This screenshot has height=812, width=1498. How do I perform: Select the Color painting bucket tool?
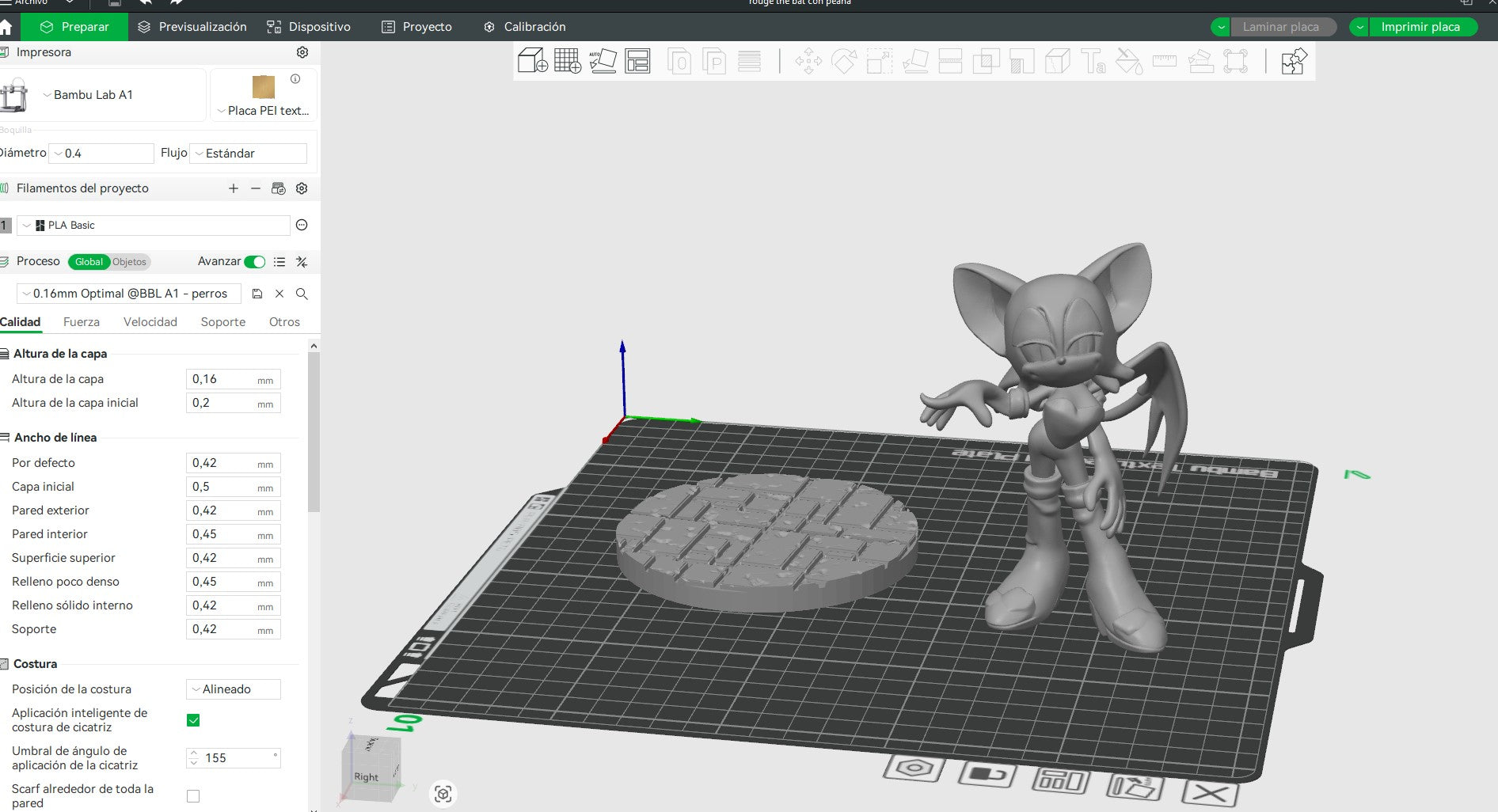pos(1128,61)
